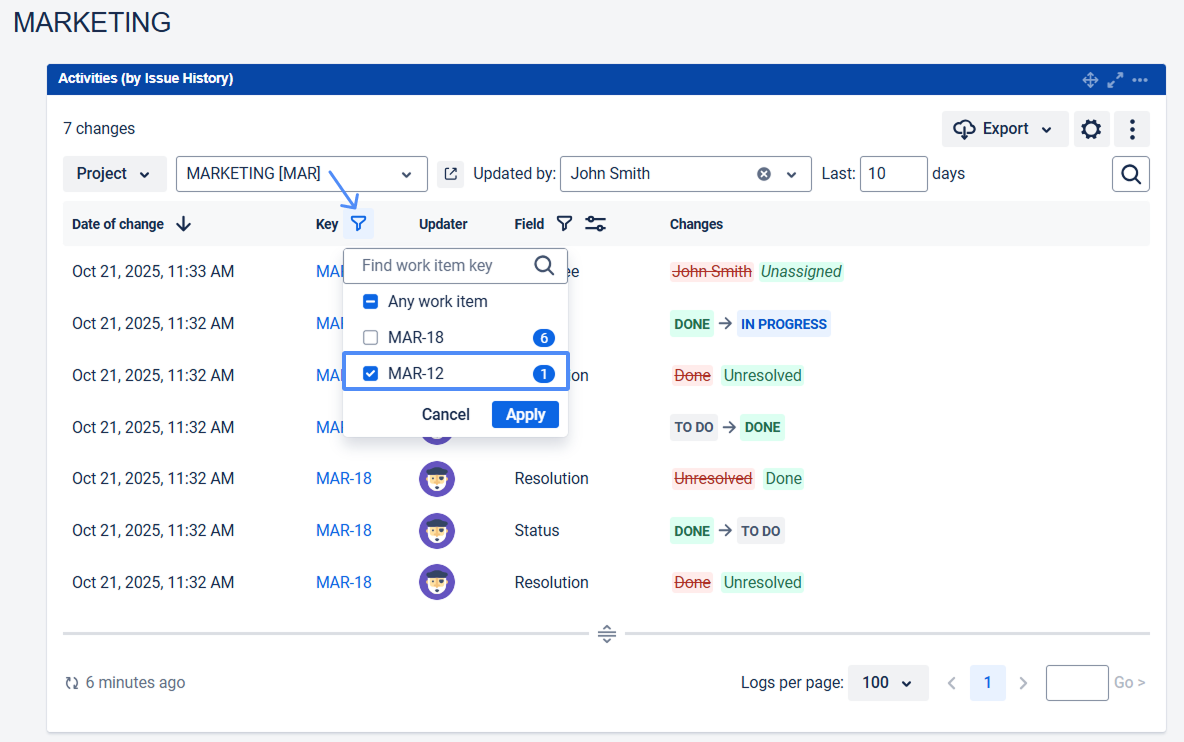Toggle the Any work item checkbox
This screenshot has height=742, width=1184.
[370, 301]
